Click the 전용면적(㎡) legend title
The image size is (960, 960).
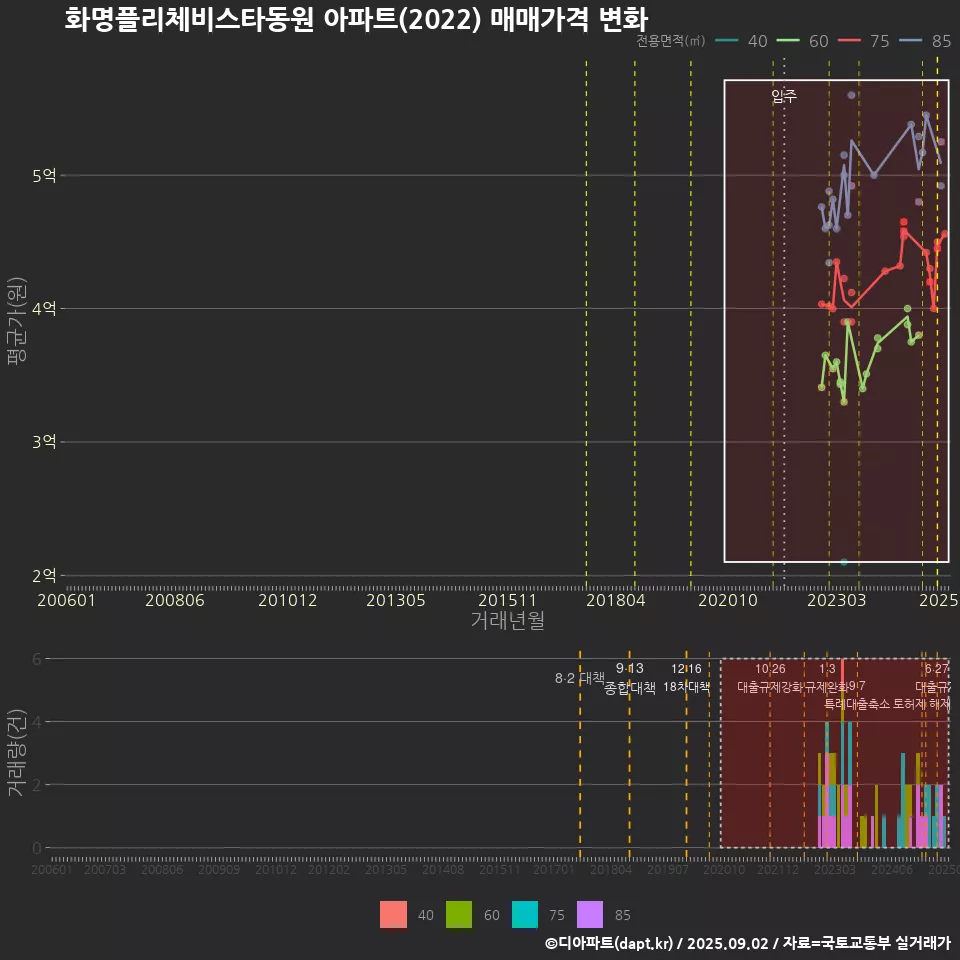670,40
